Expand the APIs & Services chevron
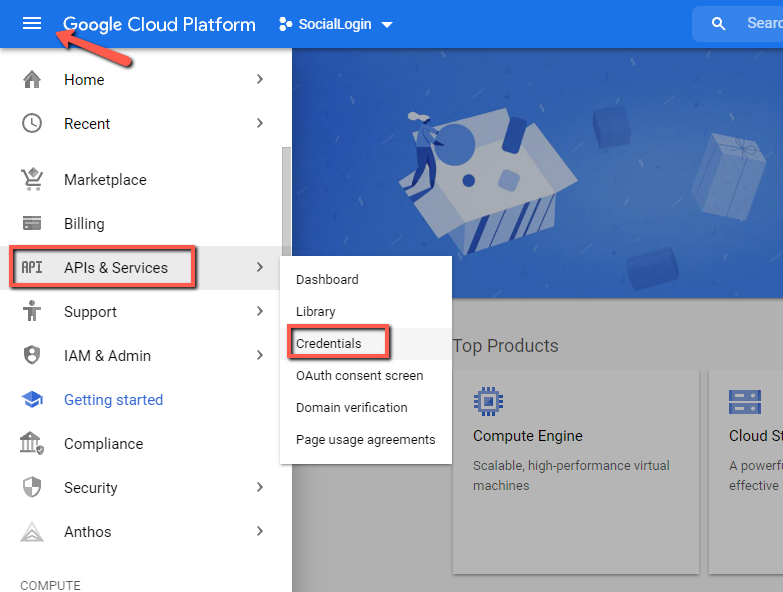 coord(260,267)
